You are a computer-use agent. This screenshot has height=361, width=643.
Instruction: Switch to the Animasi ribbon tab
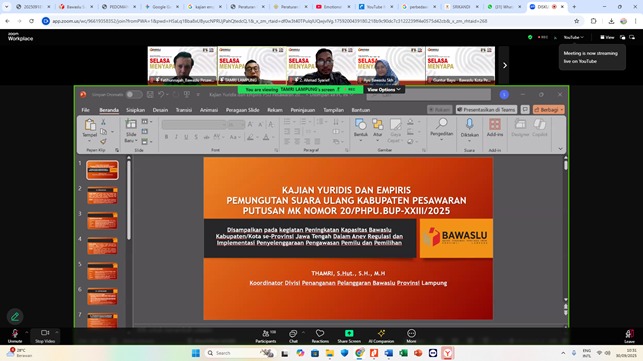tap(209, 110)
